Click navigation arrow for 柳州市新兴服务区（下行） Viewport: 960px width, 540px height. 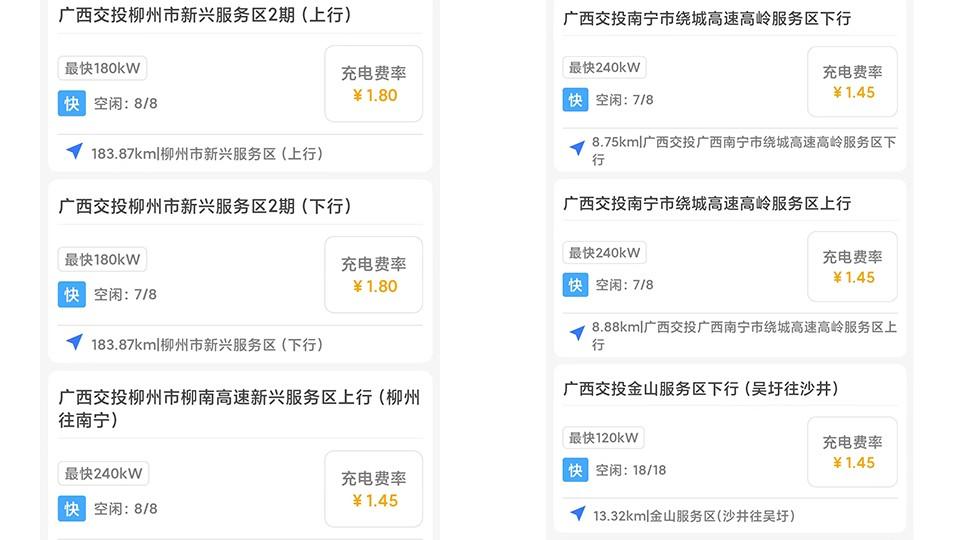[74, 343]
